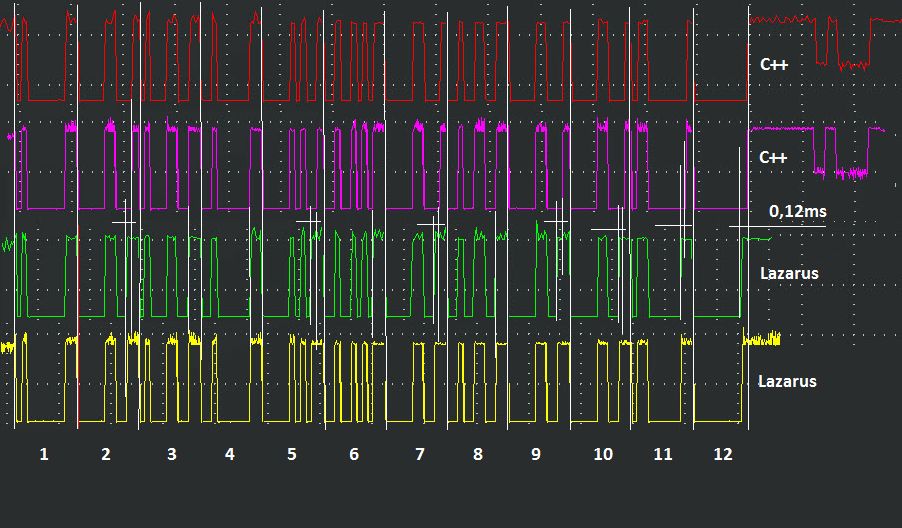This screenshot has height=528, width=902.
Task: Click segment number 11 label
Action: coord(663,454)
